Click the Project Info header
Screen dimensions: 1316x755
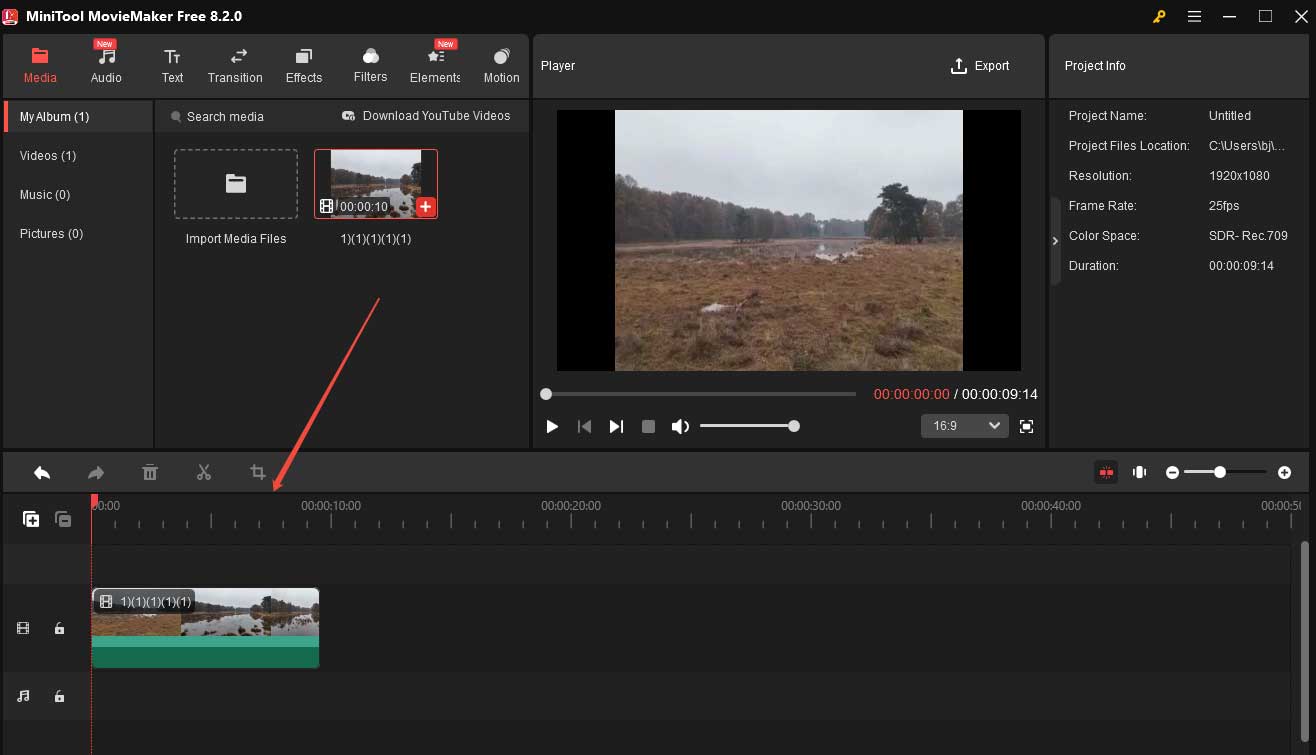point(1095,66)
